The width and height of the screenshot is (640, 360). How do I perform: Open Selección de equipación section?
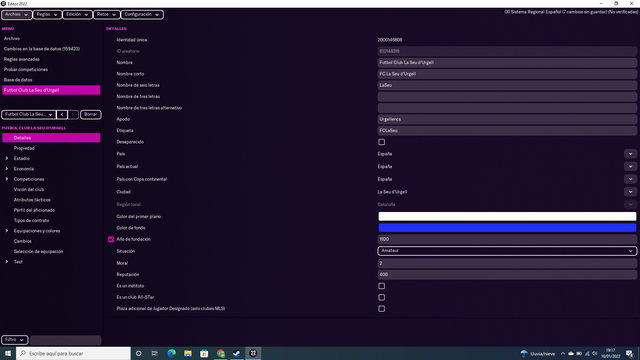pos(38,252)
